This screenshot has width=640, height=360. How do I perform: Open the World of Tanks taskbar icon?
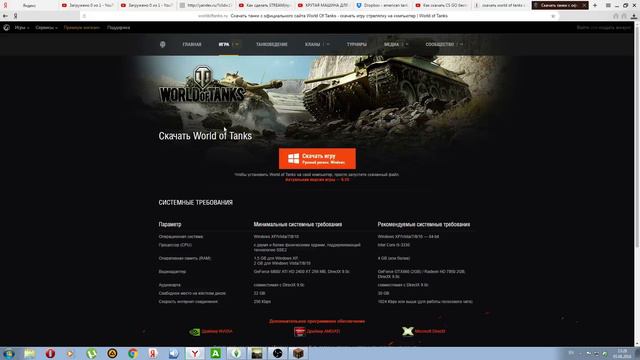257,353
